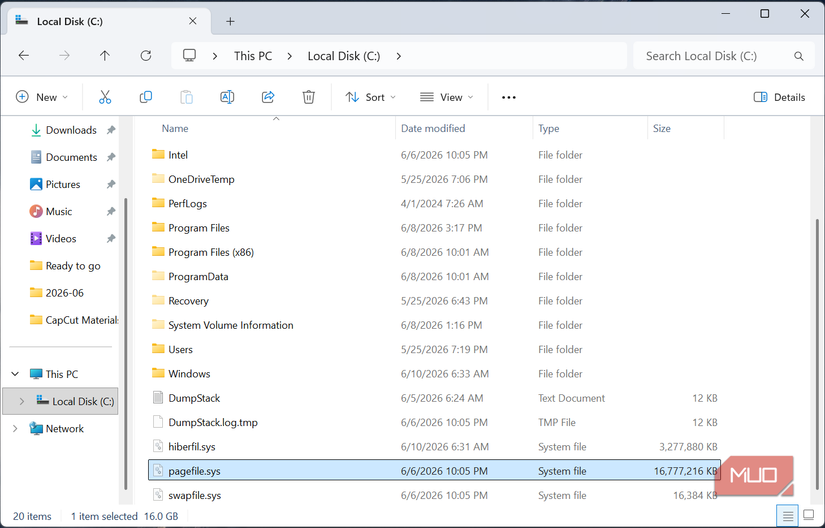
Task: Click the pagefile.sys file icon
Action: click(x=158, y=471)
